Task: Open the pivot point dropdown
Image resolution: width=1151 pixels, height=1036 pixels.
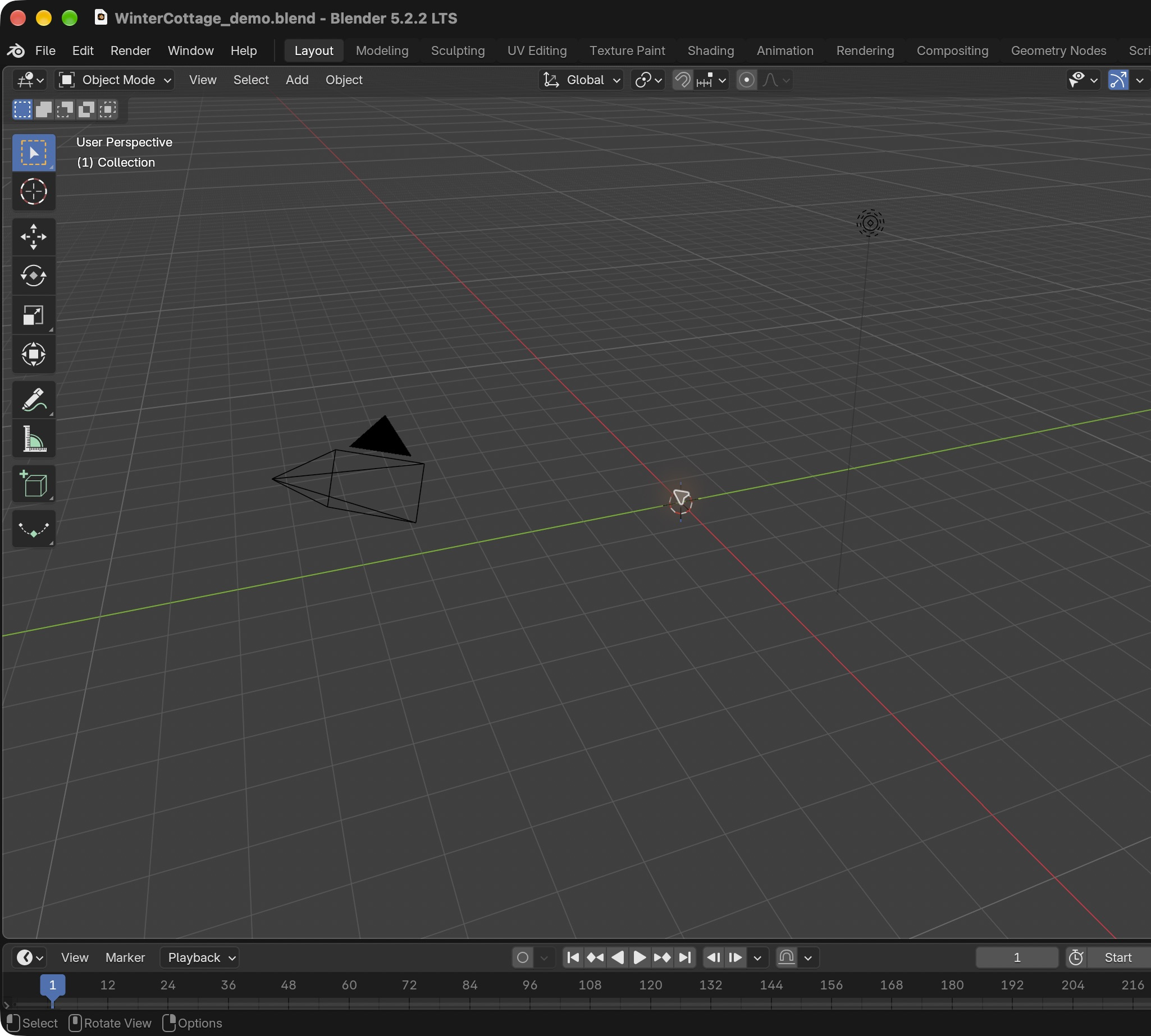Action: (x=648, y=80)
